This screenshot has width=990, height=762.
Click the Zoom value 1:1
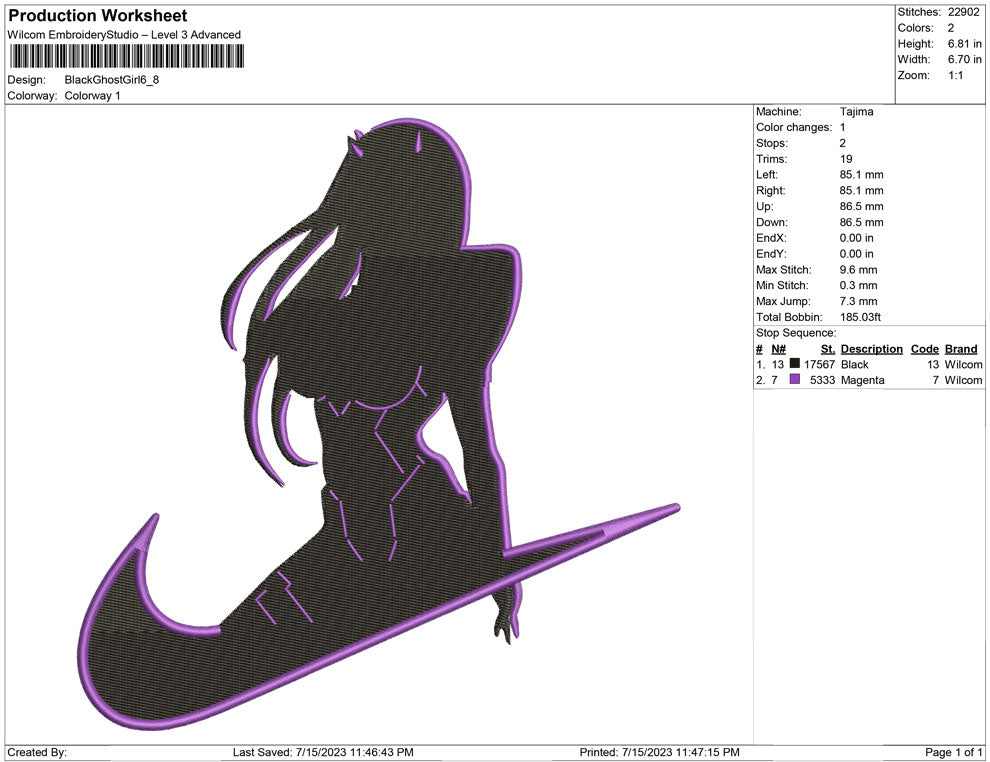955,76
